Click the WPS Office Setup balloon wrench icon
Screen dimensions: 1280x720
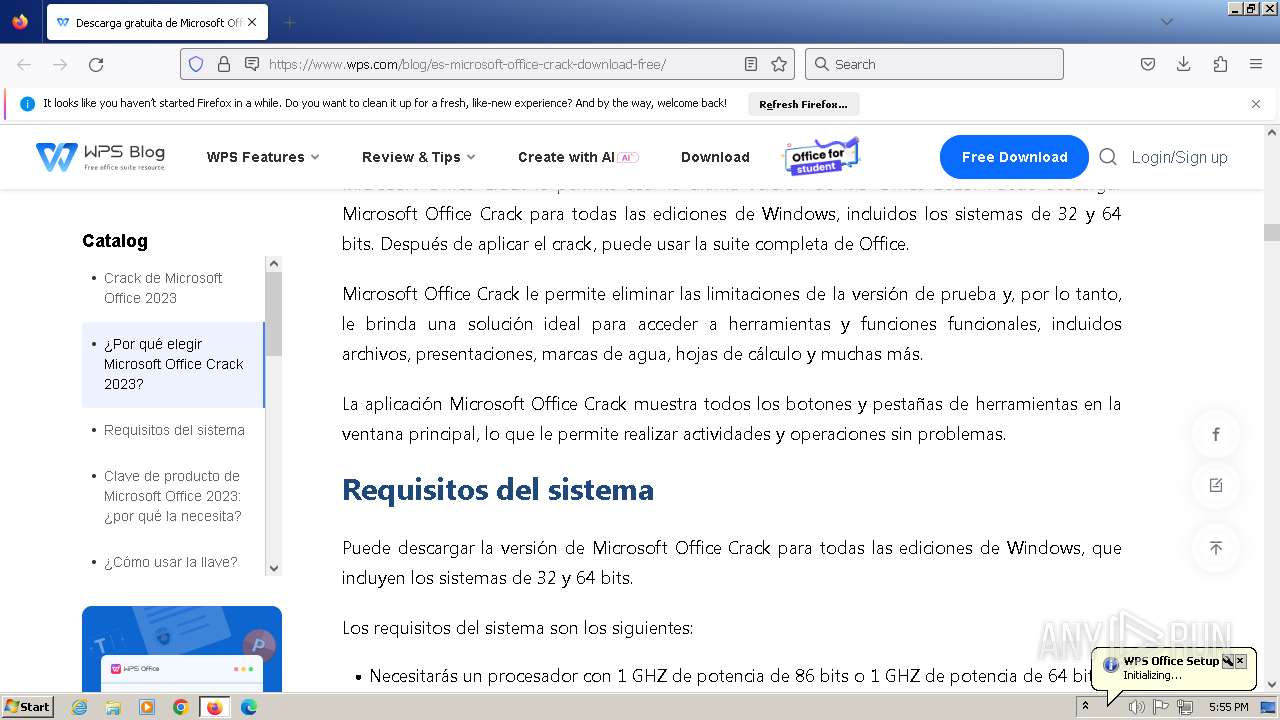pos(1227,661)
